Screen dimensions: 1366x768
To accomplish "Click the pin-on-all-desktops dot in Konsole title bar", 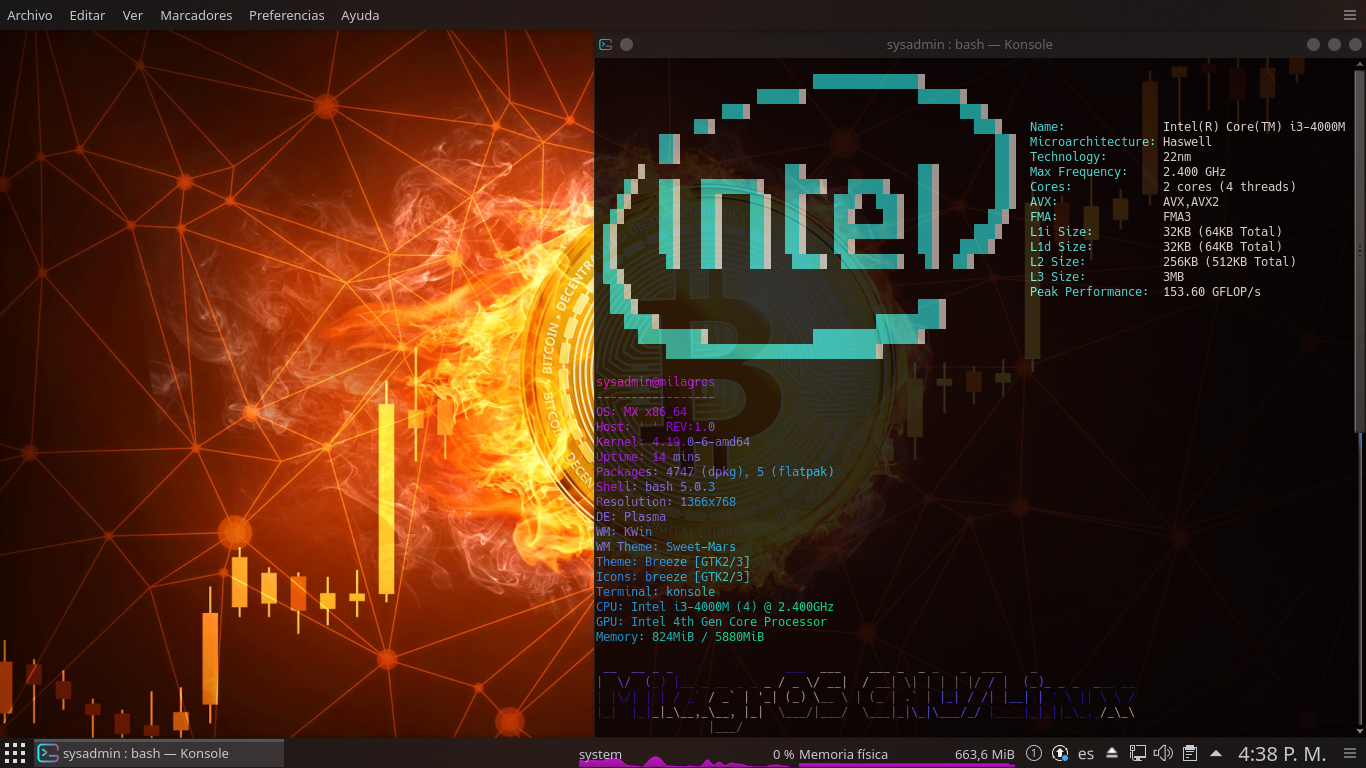I will pyautogui.click(x=627, y=44).
